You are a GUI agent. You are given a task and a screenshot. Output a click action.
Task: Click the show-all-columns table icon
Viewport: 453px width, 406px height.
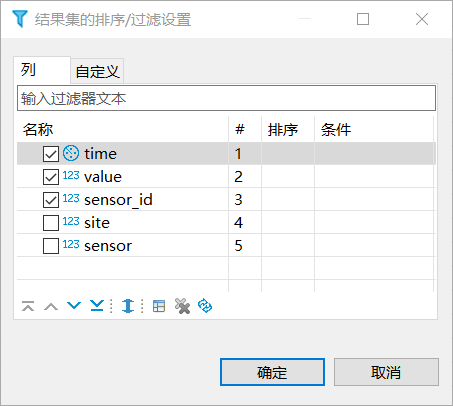click(x=159, y=306)
